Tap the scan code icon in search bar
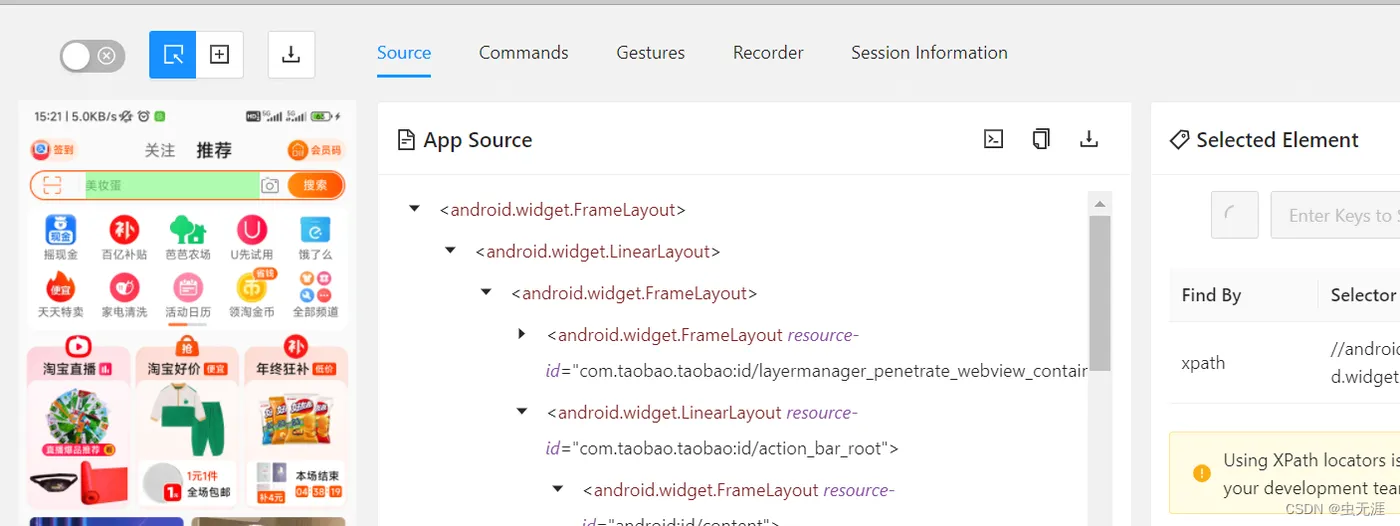The width and height of the screenshot is (1400, 526). pyautogui.click(x=53, y=185)
